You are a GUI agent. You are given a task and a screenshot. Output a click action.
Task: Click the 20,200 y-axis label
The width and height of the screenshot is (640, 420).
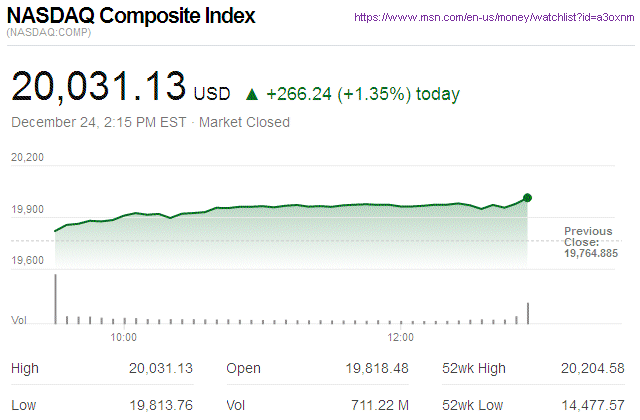pyautogui.click(x=27, y=157)
